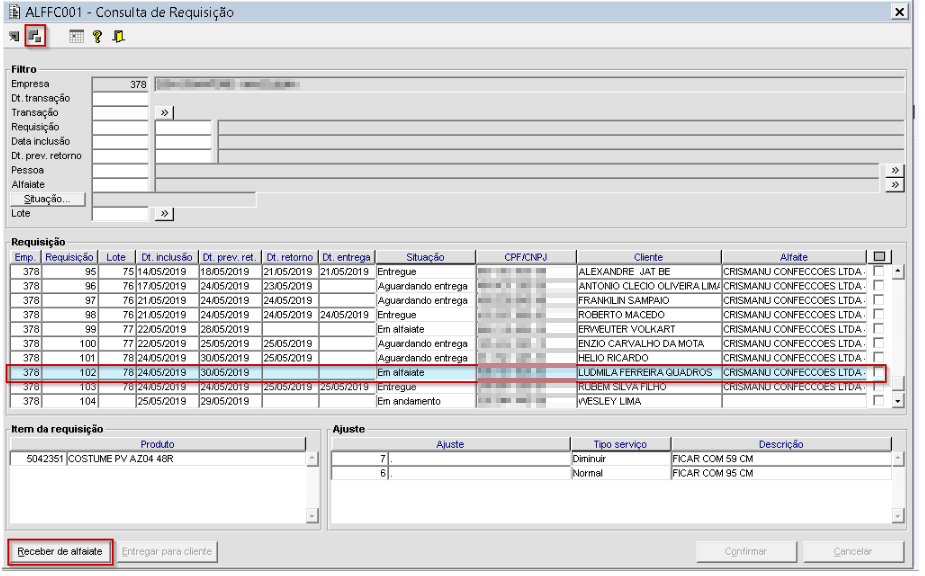
Task: Select the ENZIO CARVALHO DA MOTA cell
Action: pyautogui.click(x=649, y=343)
